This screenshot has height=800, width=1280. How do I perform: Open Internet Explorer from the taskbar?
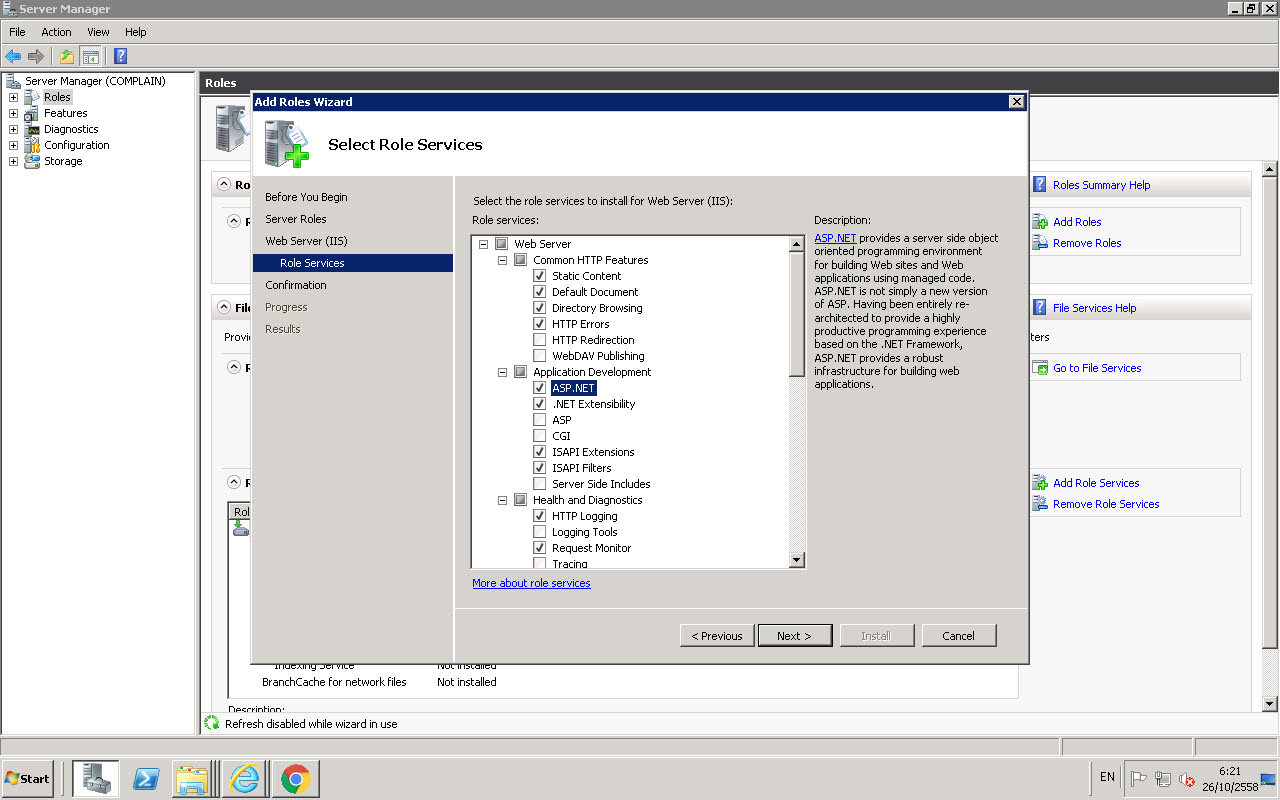click(x=244, y=778)
